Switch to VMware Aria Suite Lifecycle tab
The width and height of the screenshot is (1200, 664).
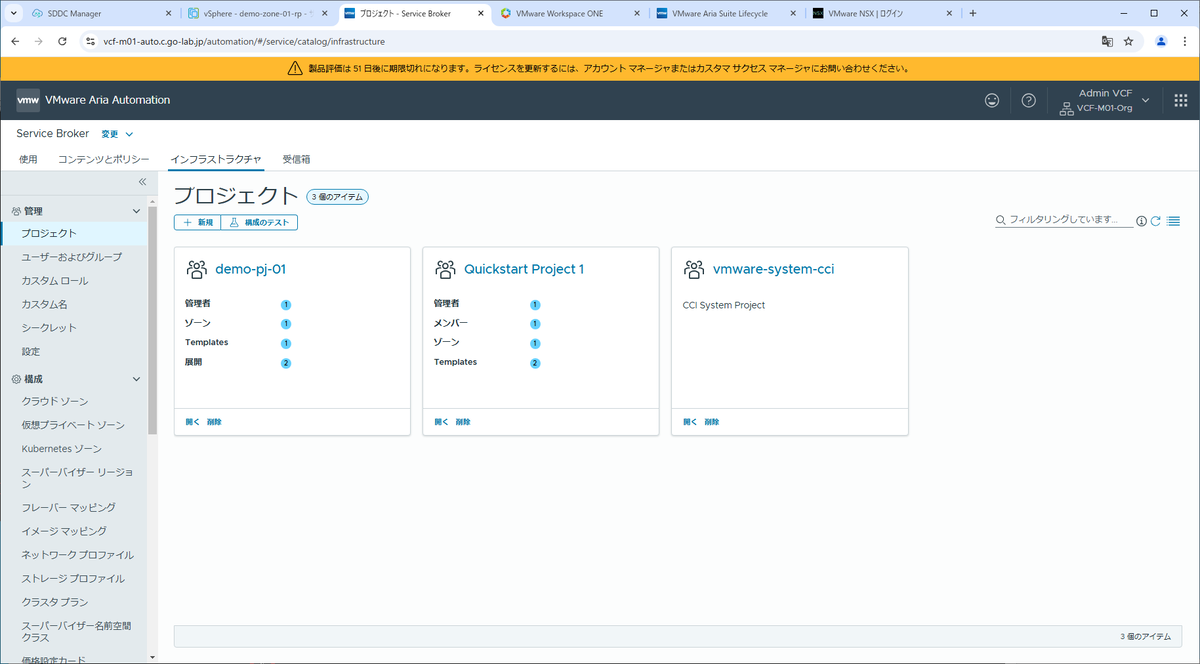[725, 14]
